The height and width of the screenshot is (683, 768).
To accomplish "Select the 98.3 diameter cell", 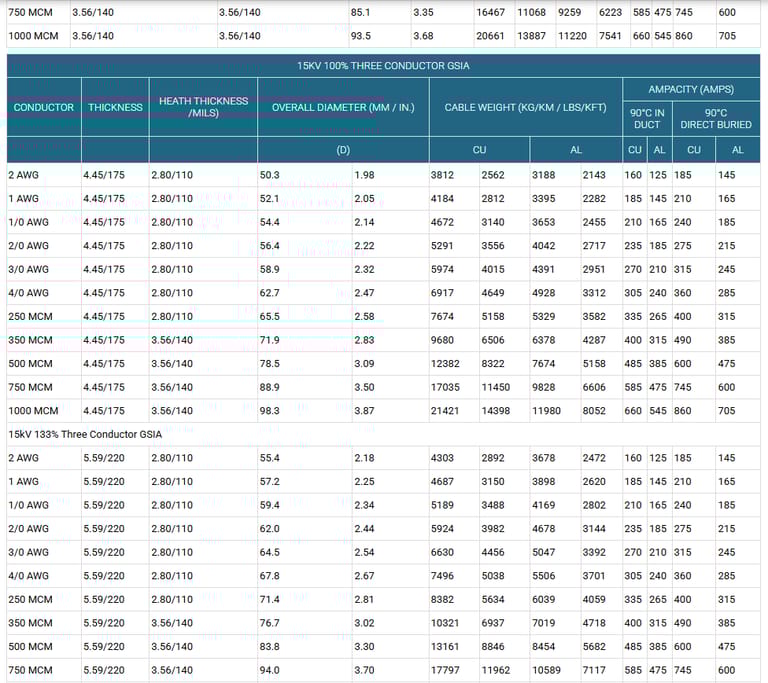I will pos(270,411).
